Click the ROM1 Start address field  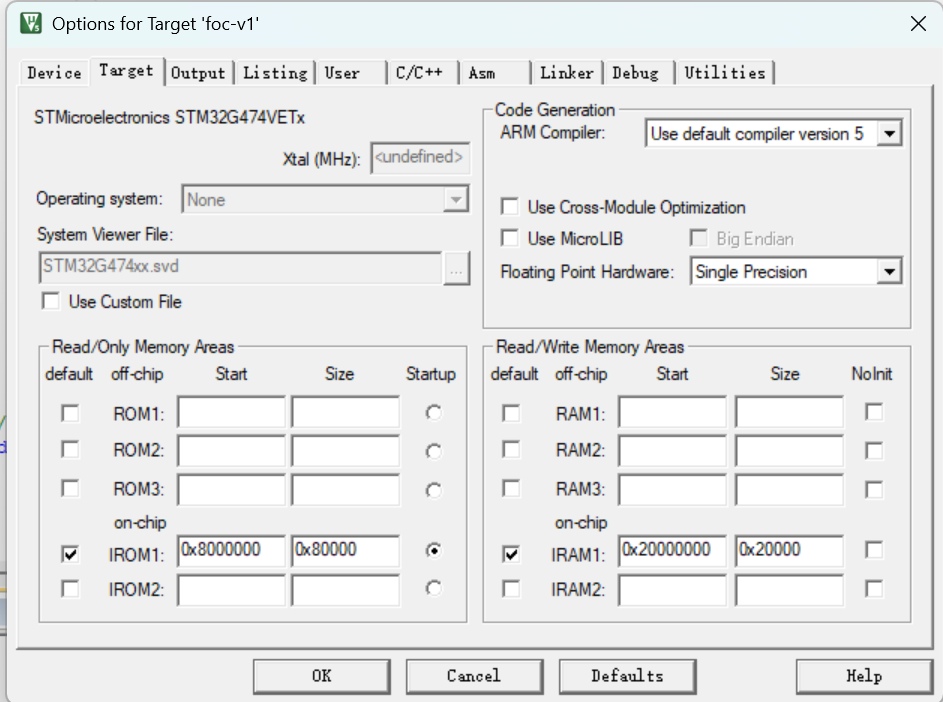tap(232, 413)
